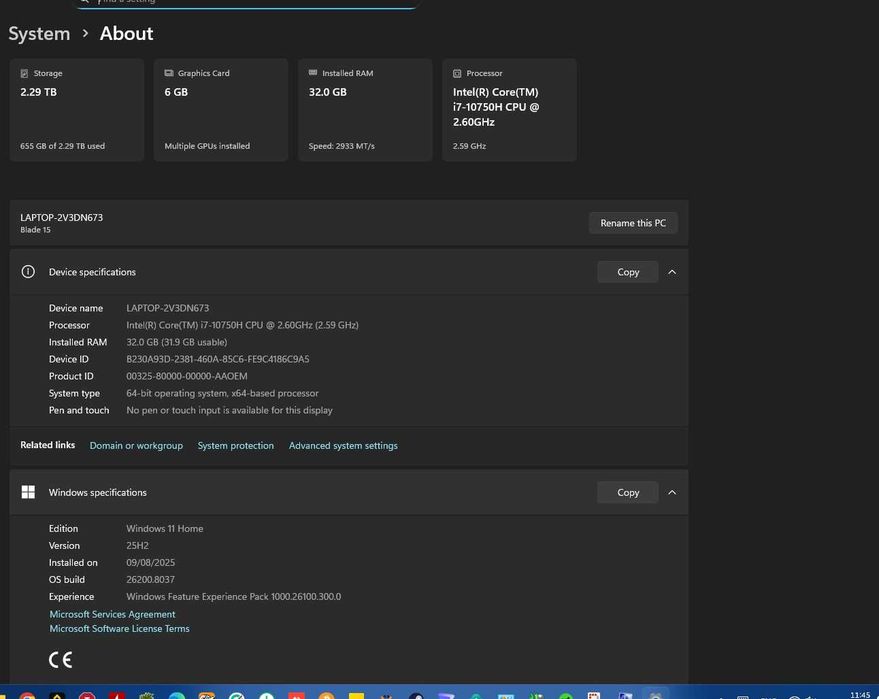
Task: Open the 6 GB Graphics Card tile
Action: click(x=221, y=110)
